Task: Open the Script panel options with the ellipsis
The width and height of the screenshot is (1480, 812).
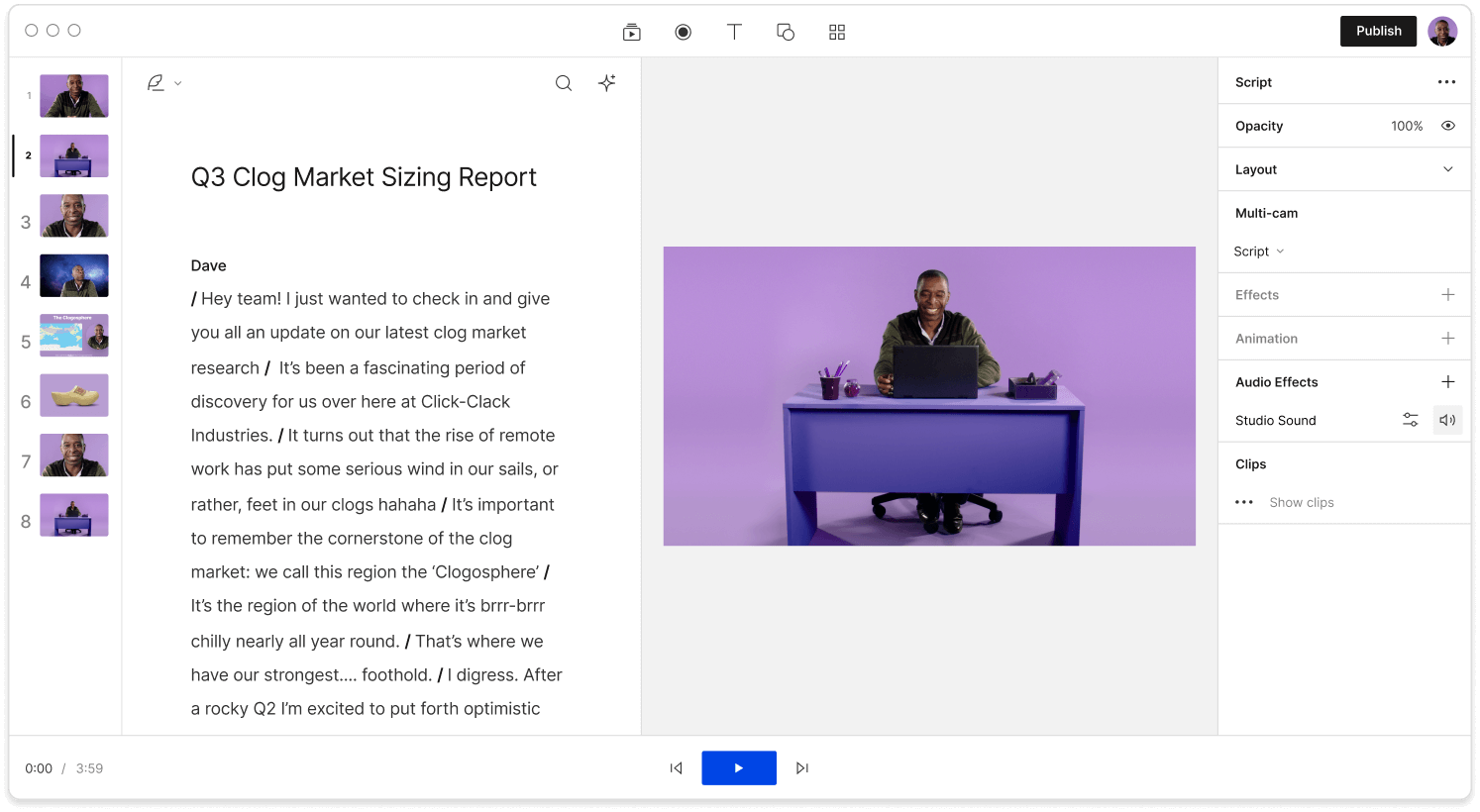Action: 1446,81
